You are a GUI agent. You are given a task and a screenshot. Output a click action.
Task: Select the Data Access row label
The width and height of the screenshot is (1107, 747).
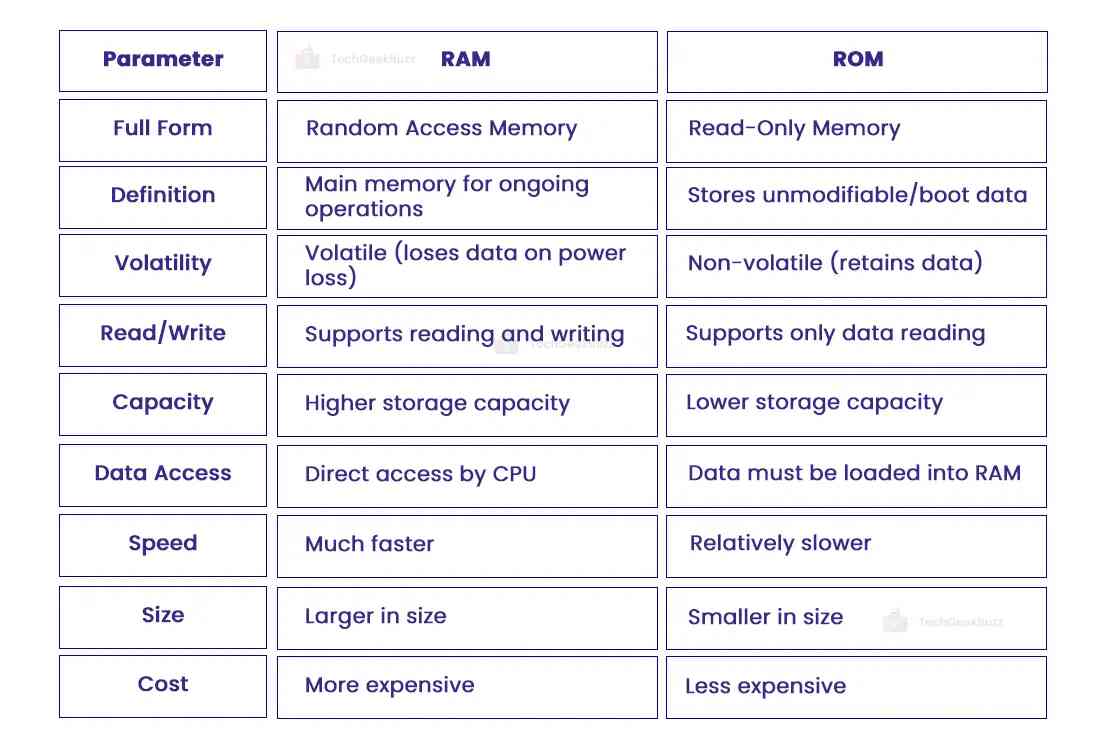[x=163, y=474]
